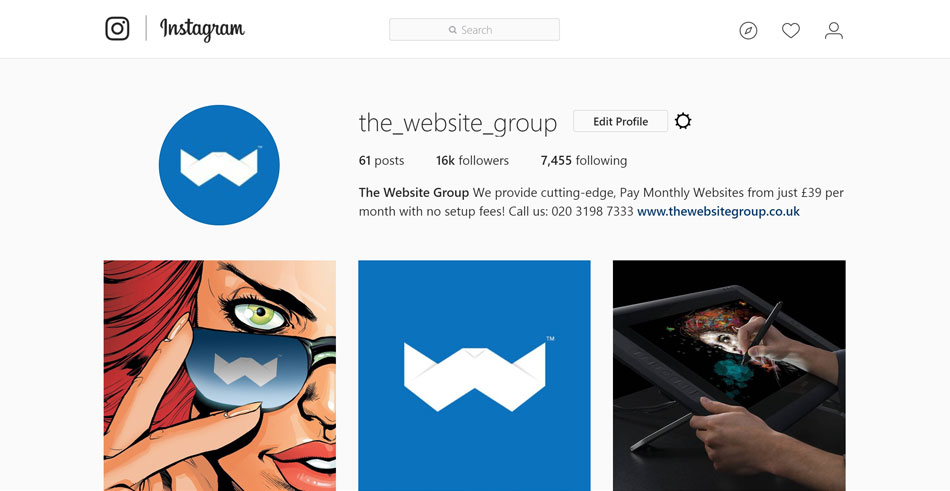950x491 pixels.
Task: Open the activity heart icon
Action: 791,30
